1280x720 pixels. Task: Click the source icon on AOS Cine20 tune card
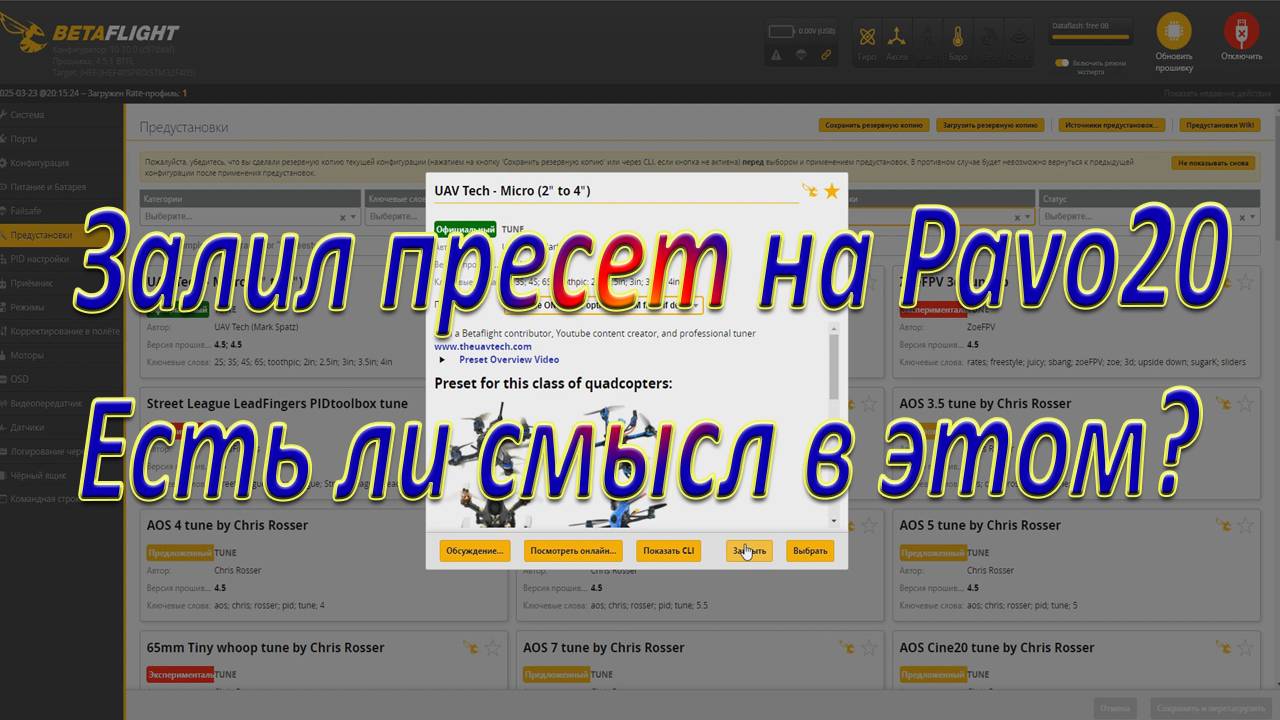[x=1223, y=648]
